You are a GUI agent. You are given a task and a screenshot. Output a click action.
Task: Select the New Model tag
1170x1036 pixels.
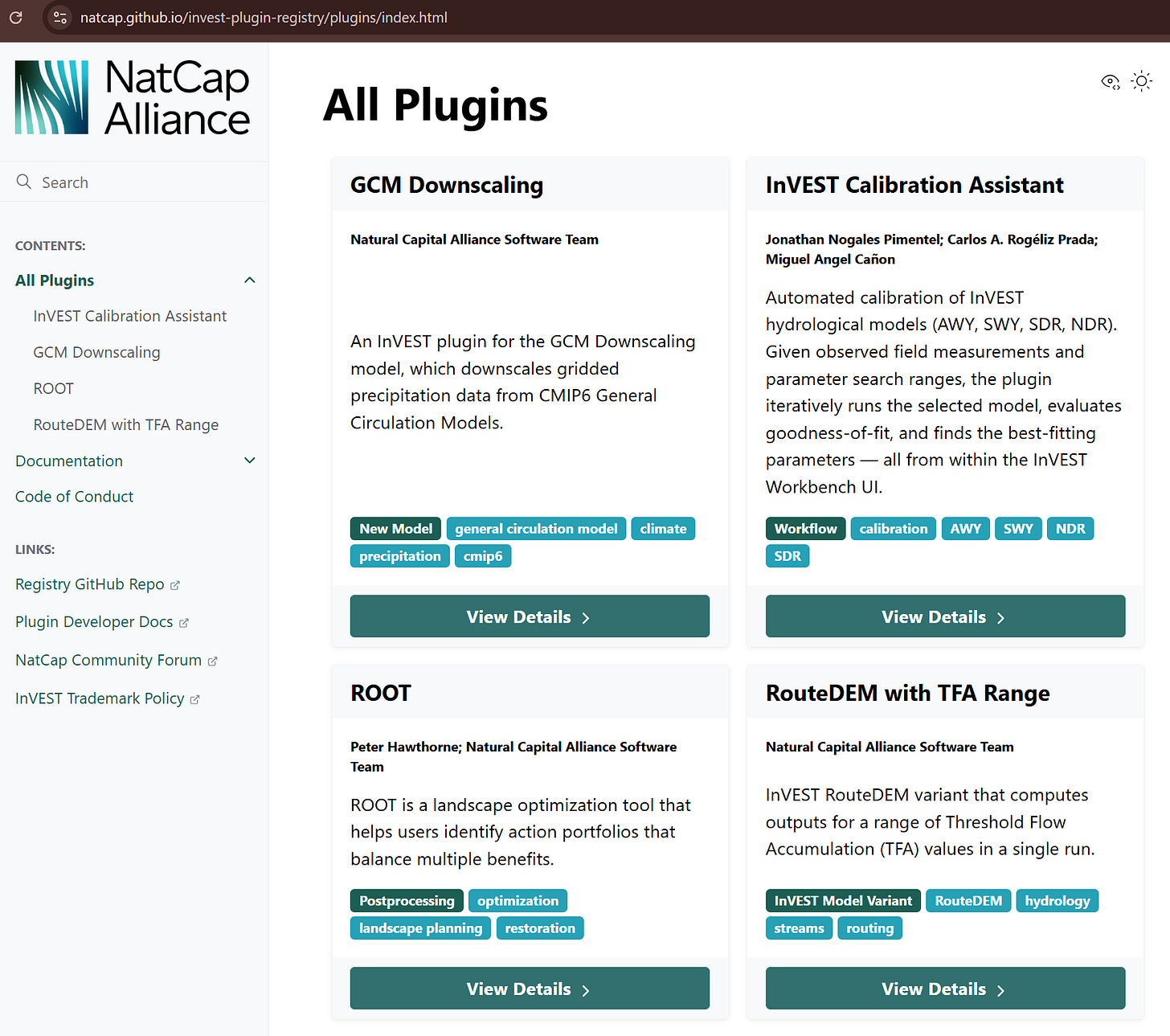click(x=395, y=529)
